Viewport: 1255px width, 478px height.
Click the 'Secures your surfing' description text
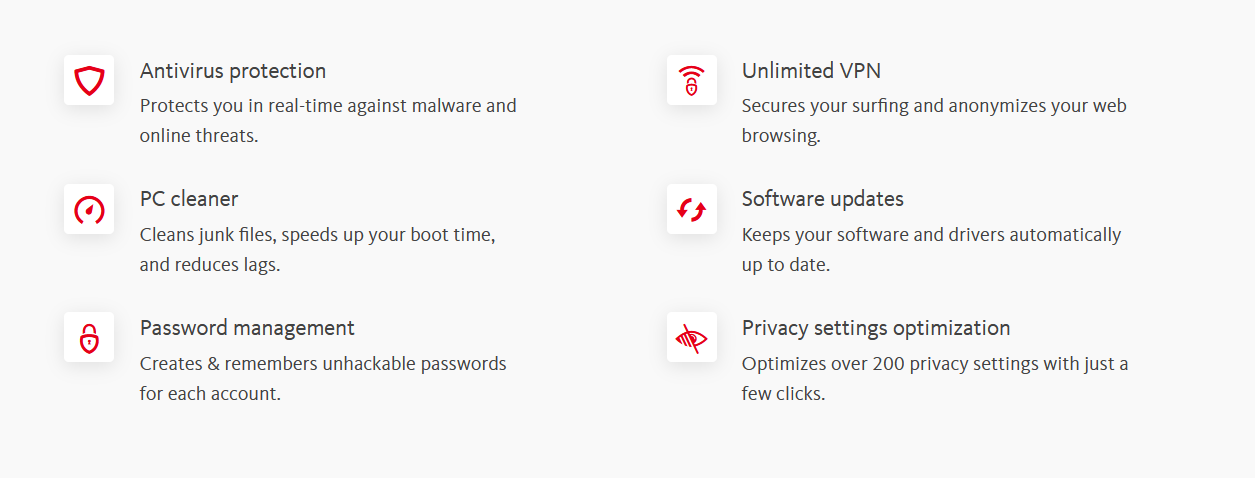pos(933,106)
